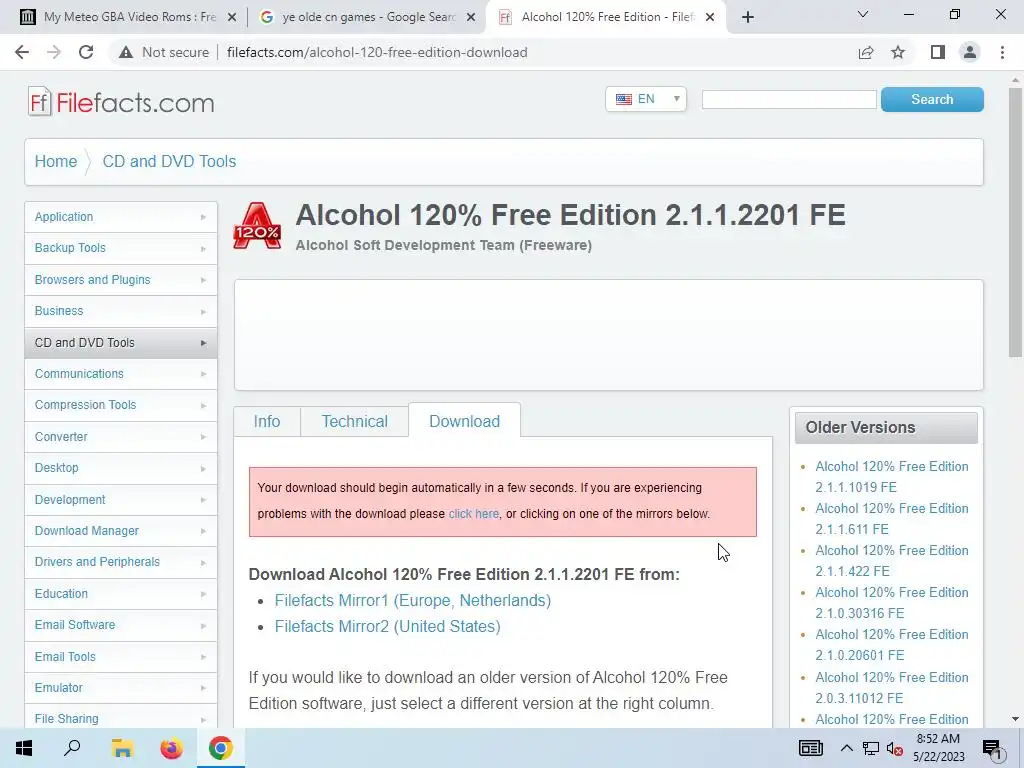Open the notification center icon

[x=991, y=749]
